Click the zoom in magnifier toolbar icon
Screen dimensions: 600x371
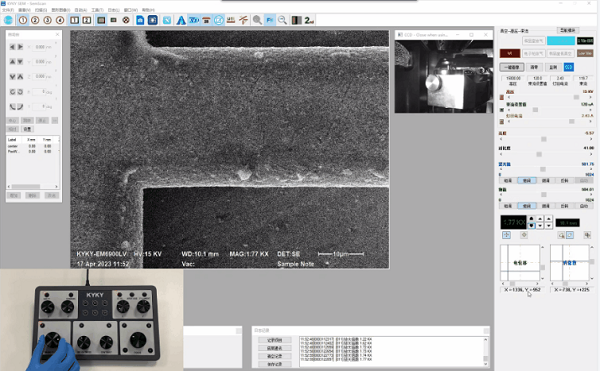click(x=257, y=20)
